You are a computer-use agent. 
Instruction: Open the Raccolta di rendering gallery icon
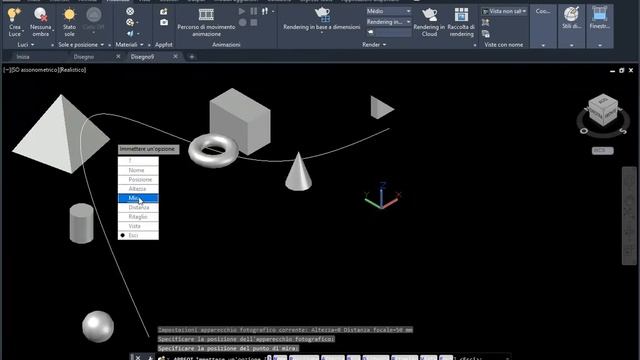click(x=461, y=15)
